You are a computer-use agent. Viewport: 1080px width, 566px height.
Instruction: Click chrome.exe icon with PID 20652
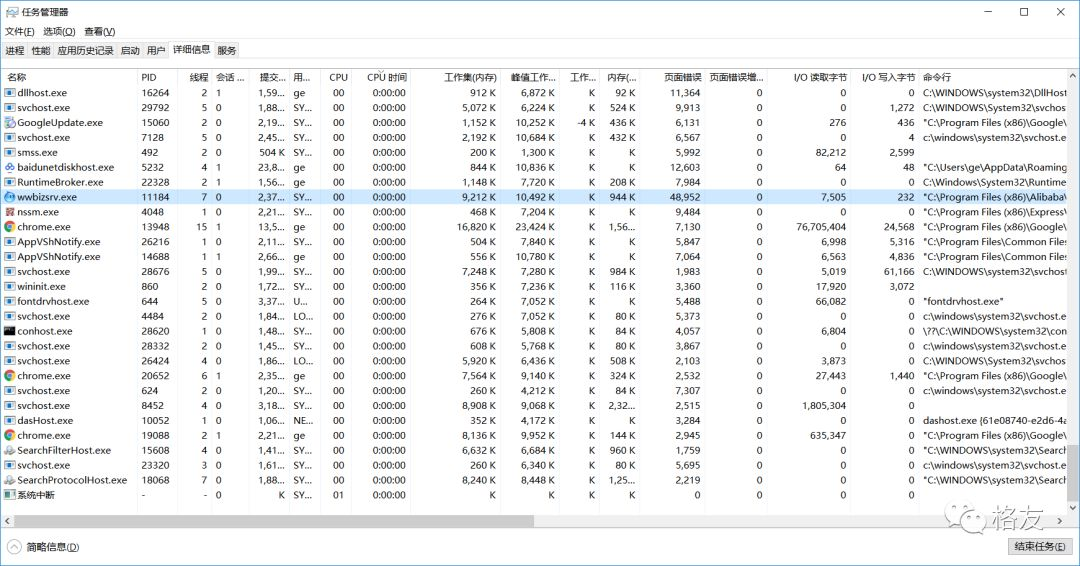click(x=10, y=376)
